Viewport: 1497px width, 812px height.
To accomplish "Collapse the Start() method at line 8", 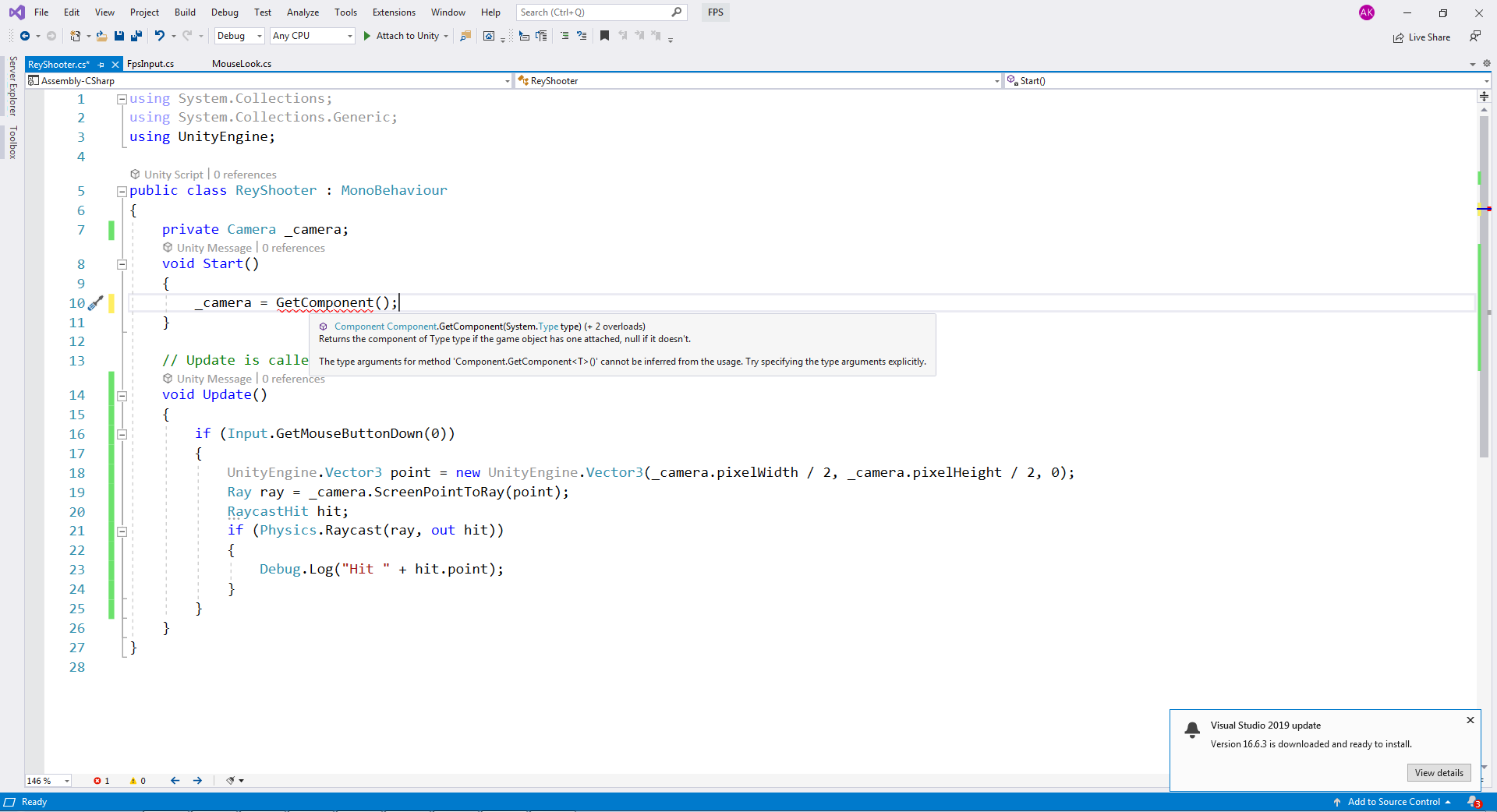I will click(122, 264).
